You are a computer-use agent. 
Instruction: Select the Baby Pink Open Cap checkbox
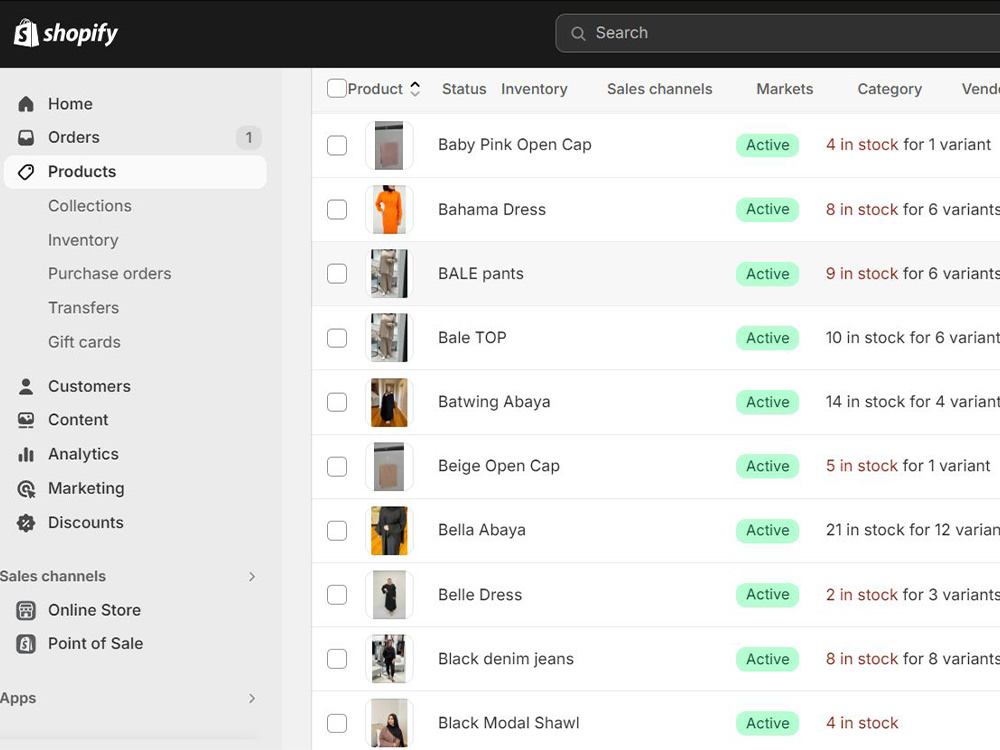coord(337,145)
